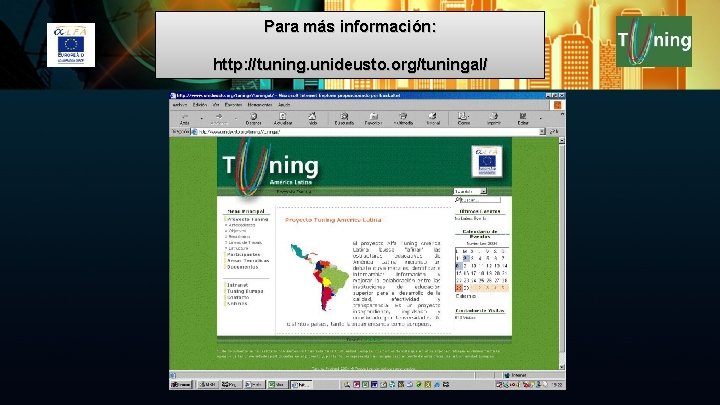Image resolution: width=720 pixels, height=405 pixels.
Task: Click the Forward arrow in browser toolbar
Action: pos(219,117)
